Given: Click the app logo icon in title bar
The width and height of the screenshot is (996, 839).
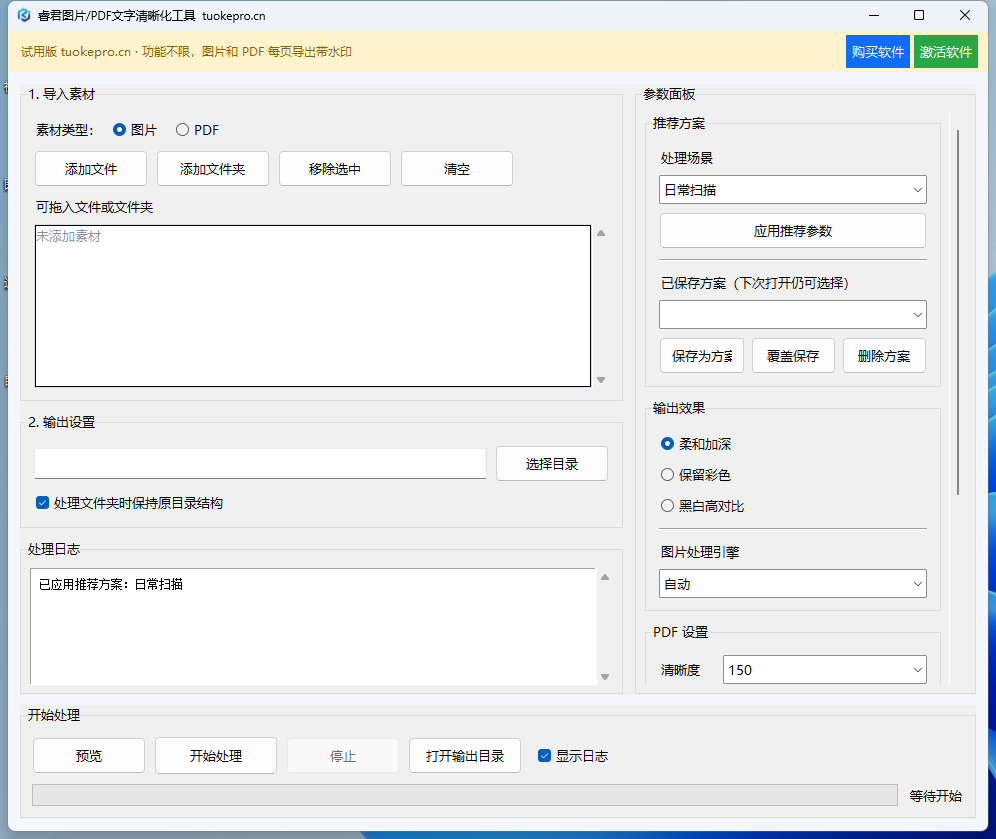Looking at the screenshot, I should [24, 15].
